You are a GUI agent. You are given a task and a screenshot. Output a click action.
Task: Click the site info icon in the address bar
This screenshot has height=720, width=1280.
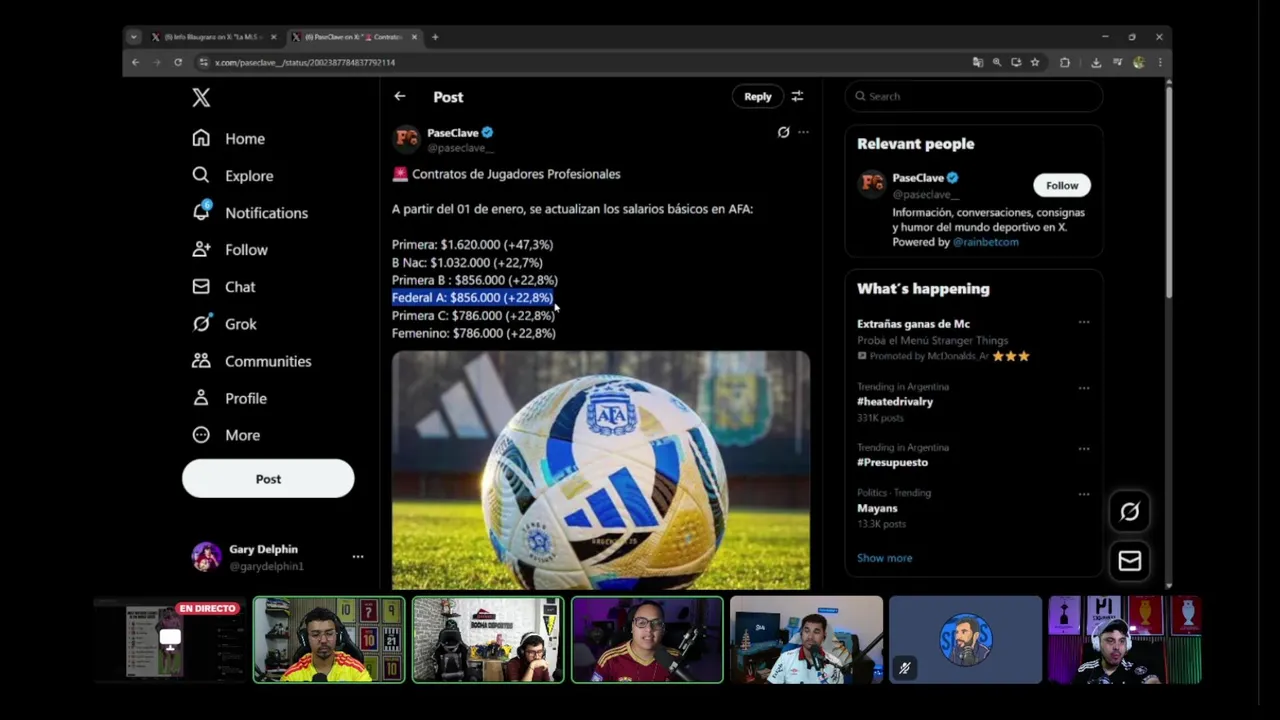[204, 62]
